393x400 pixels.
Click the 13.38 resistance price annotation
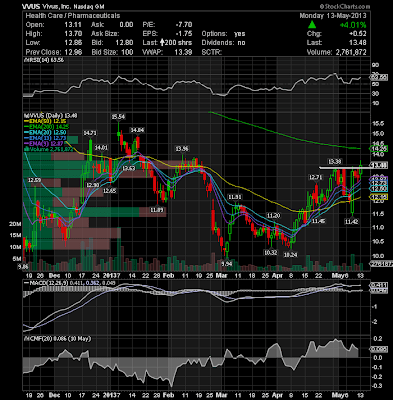(x=334, y=162)
